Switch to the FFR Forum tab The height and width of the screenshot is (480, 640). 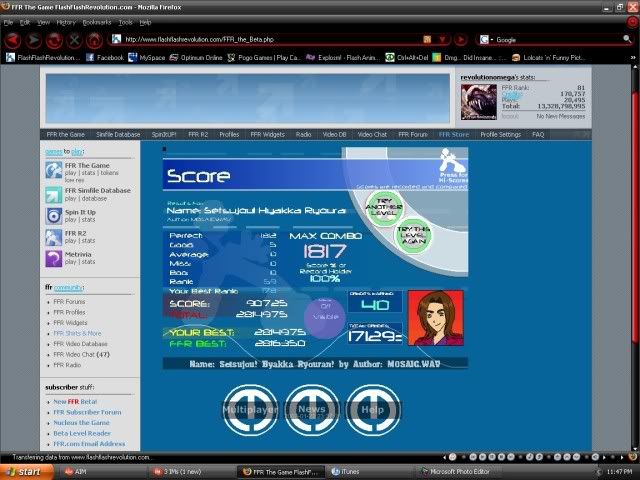pos(413,134)
